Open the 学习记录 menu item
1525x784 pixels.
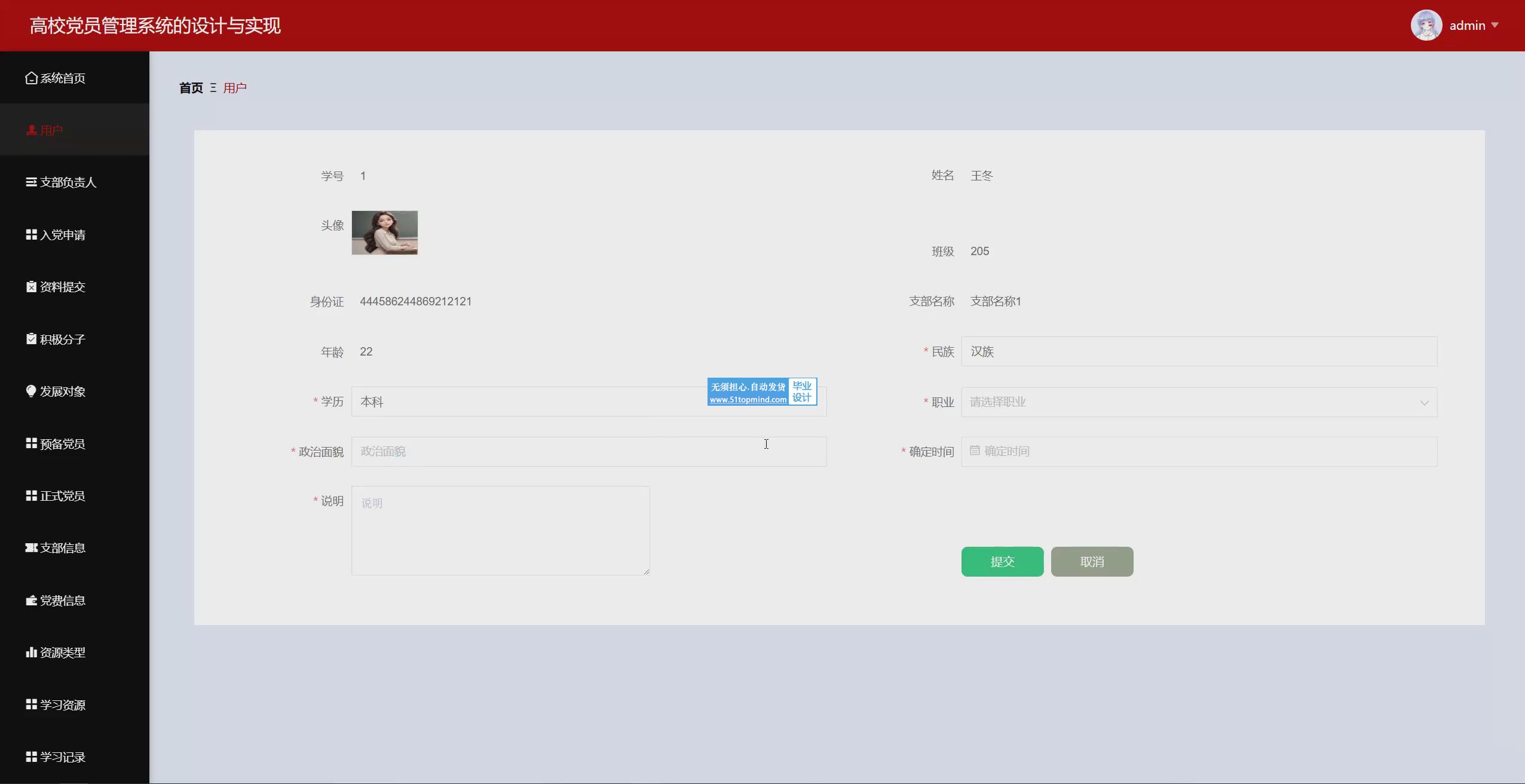[62, 757]
